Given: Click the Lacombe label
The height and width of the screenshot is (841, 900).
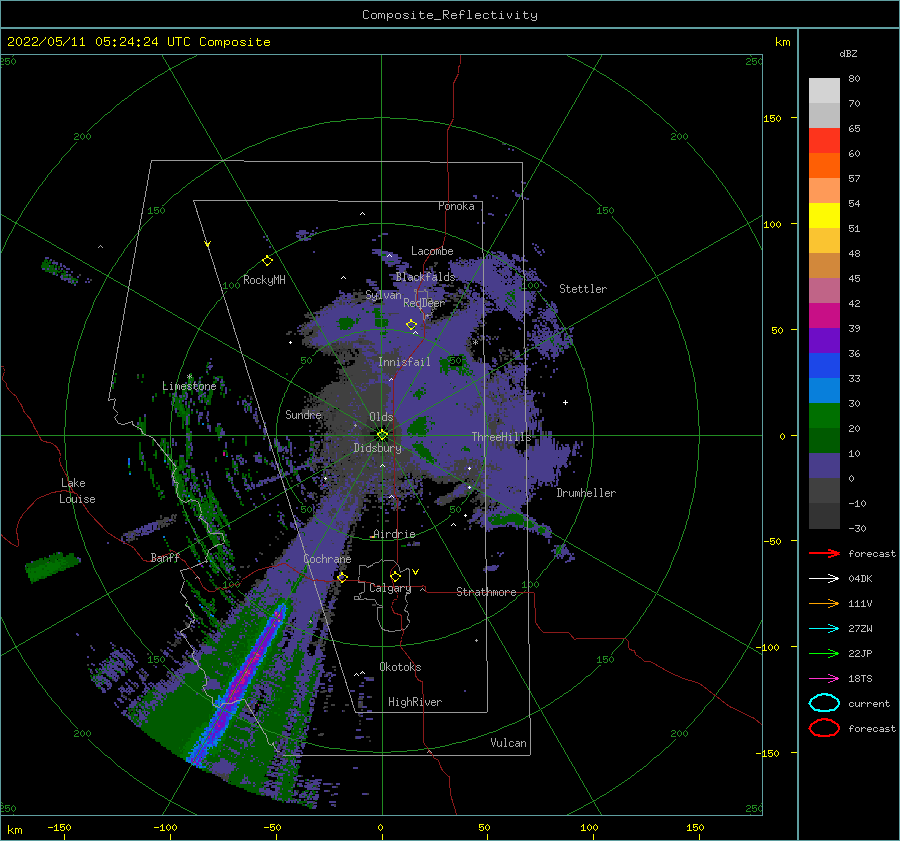Looking at the screenshot, I should [432, 251].
